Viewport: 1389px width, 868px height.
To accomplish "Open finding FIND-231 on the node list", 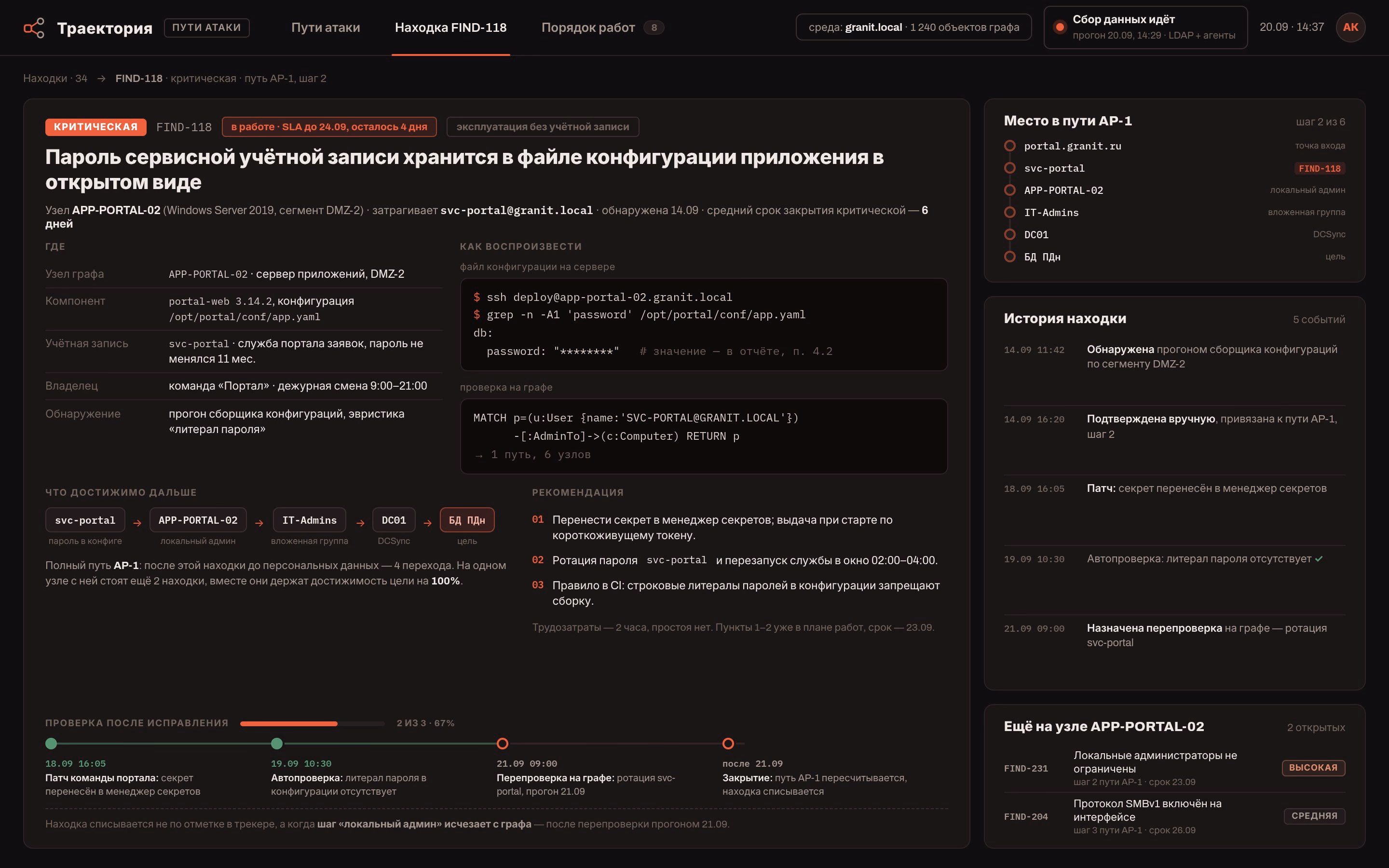I will [1174, 768].
